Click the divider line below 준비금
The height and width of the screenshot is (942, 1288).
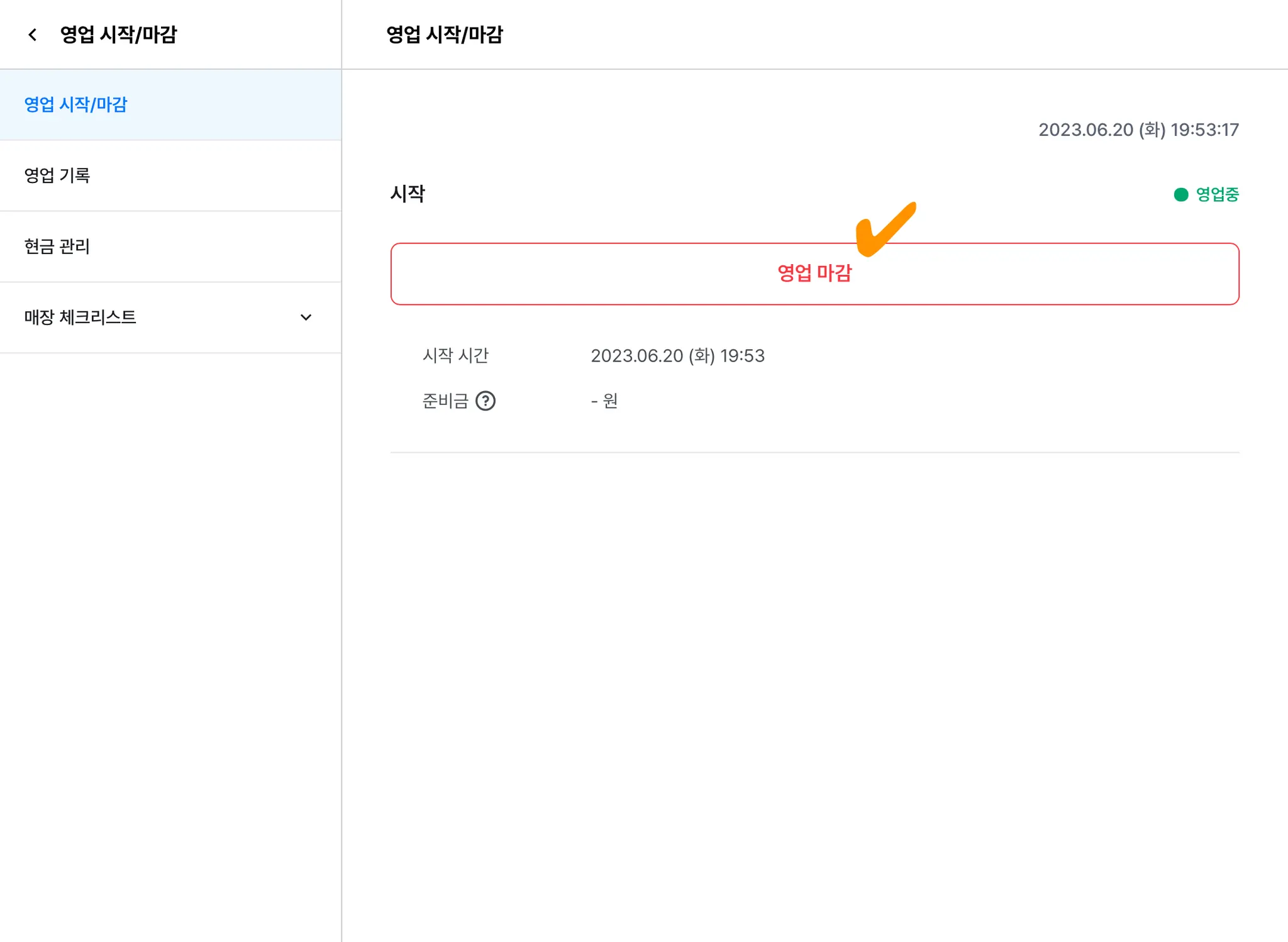(814, 452)
